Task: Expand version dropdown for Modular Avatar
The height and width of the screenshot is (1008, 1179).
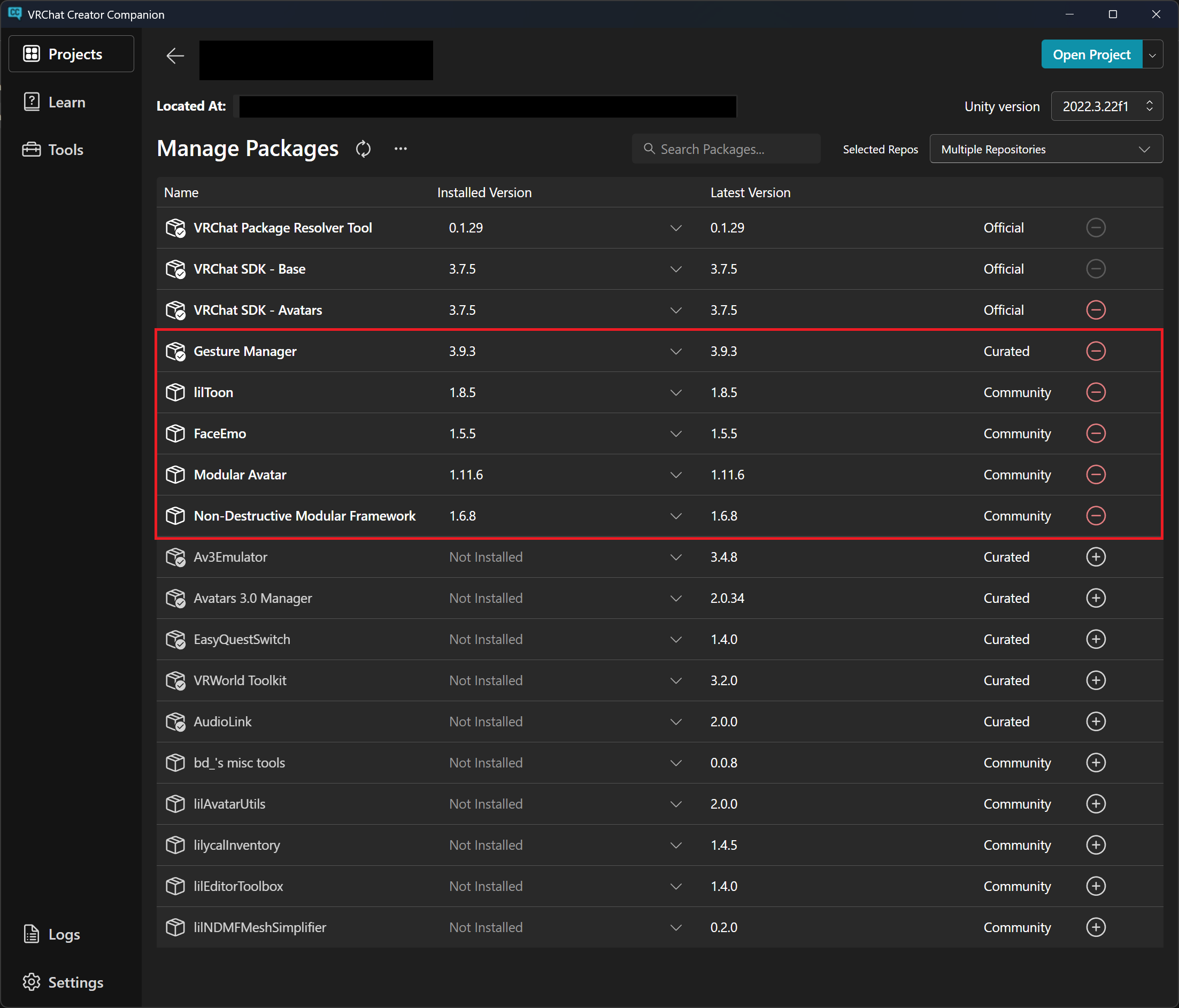Action: click(675, 475)
